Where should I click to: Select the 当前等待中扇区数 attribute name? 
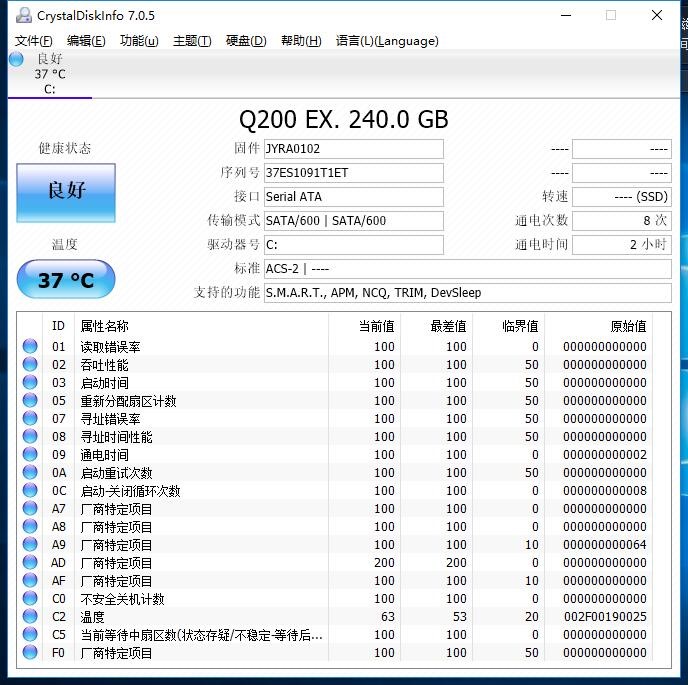tap(201, 635)
